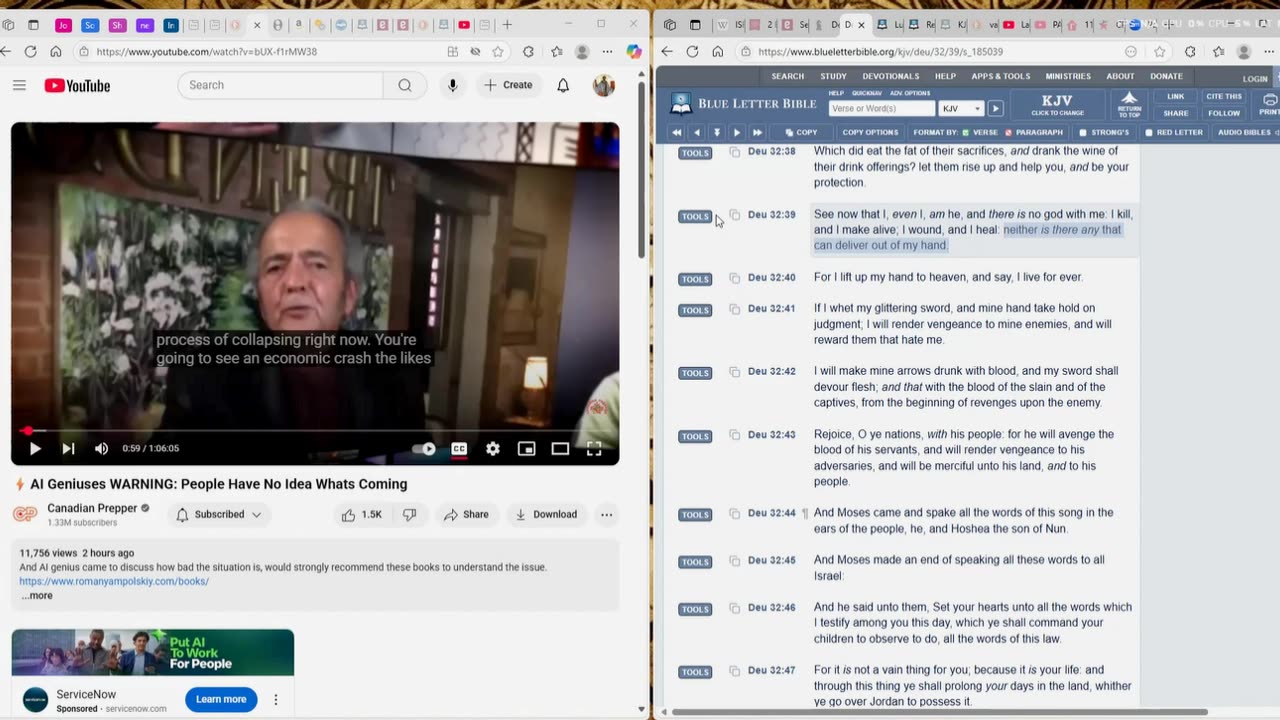Expand the Subscribed notification dropdown
1280x720 pixels.
pyautogui.click(x=219, y=515)
